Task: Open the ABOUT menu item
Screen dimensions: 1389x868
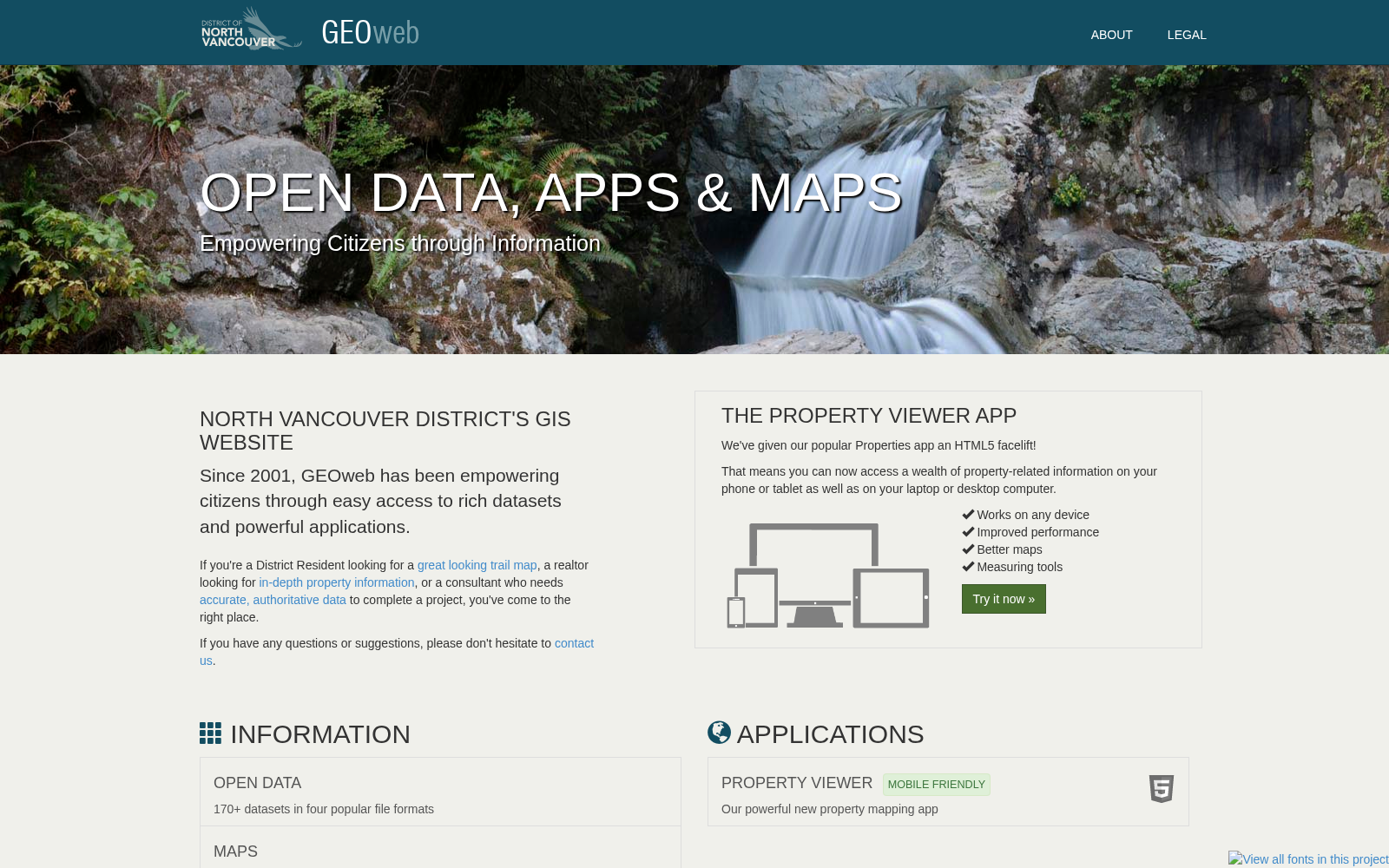Action: click(x=1111, y=35)
